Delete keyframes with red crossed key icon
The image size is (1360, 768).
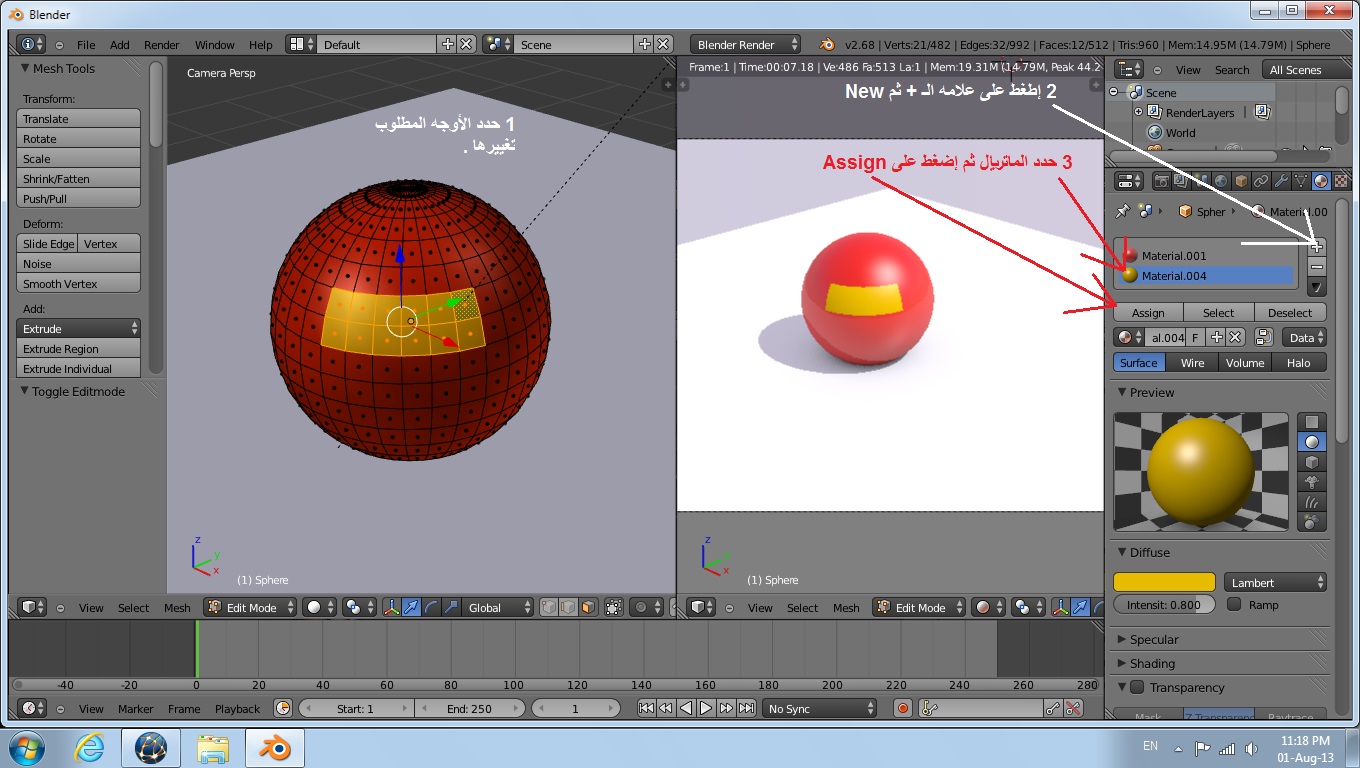[1073, 708]
